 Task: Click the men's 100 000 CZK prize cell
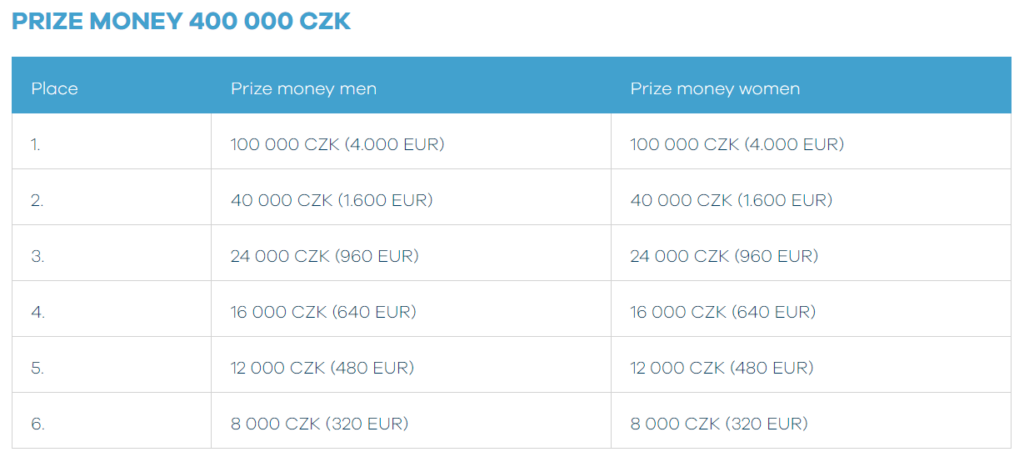pyautogui.click(x=337, y=144)
